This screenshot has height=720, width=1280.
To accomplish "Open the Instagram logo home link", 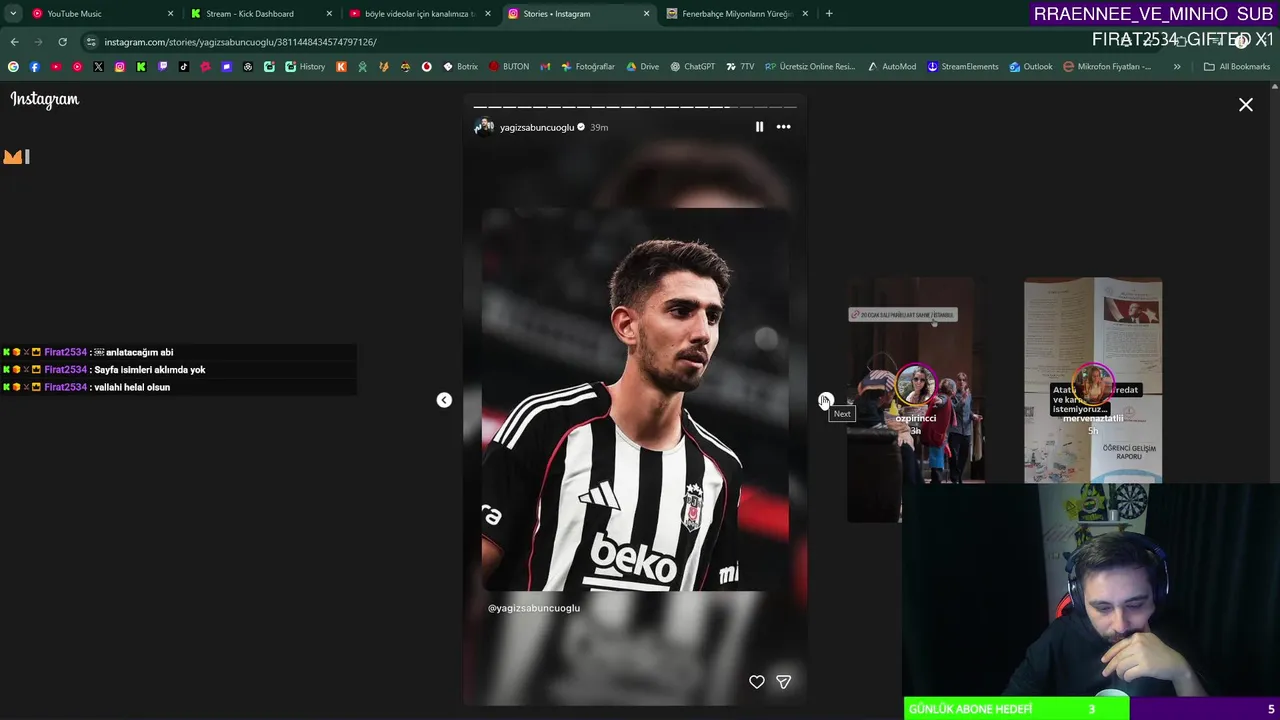I will (45, 99).
